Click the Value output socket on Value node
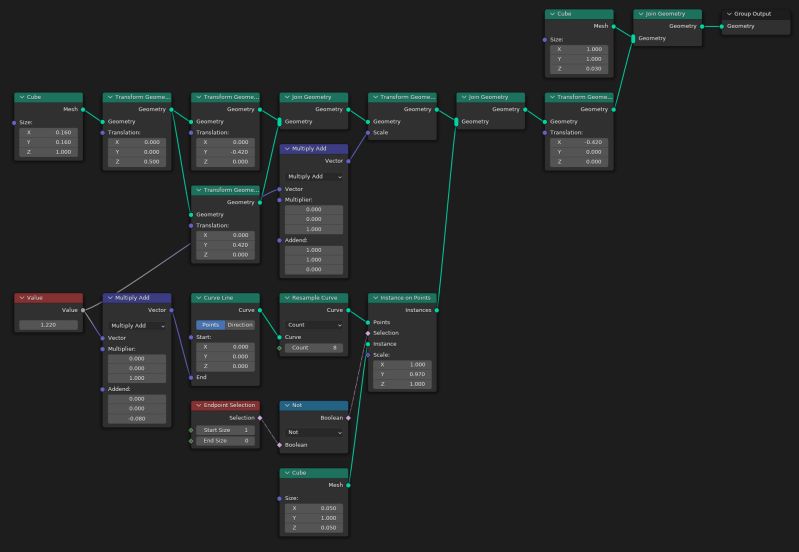Image resolution: width=799 pixels, height=552 pixels. (x=83, y=310)
